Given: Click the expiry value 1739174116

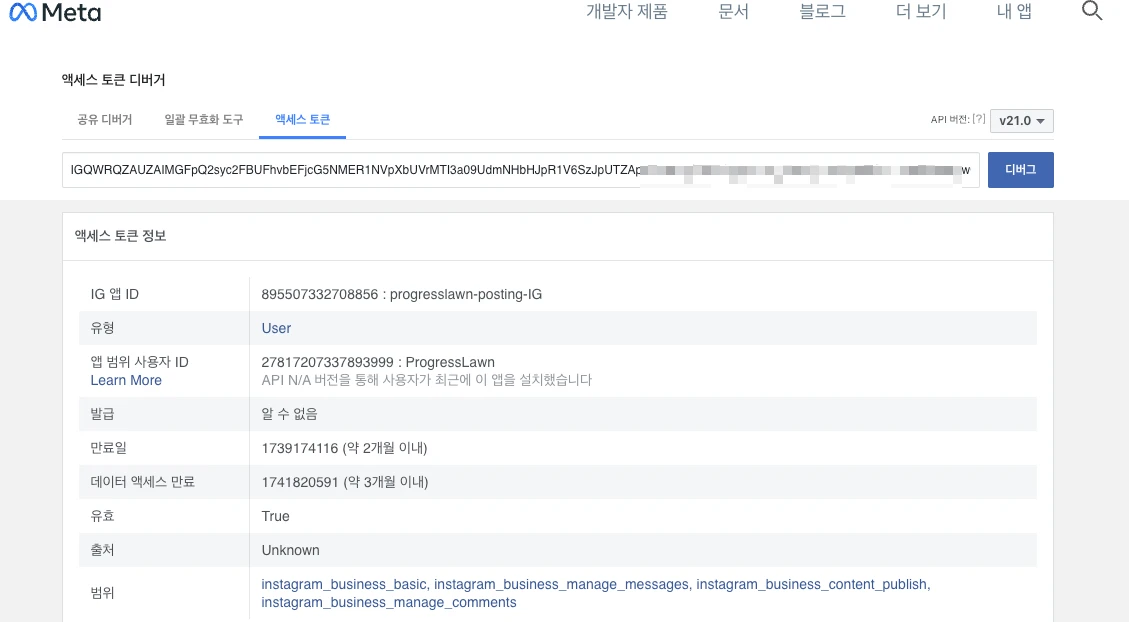Looking at the screenshot, I should pos(300,449).
